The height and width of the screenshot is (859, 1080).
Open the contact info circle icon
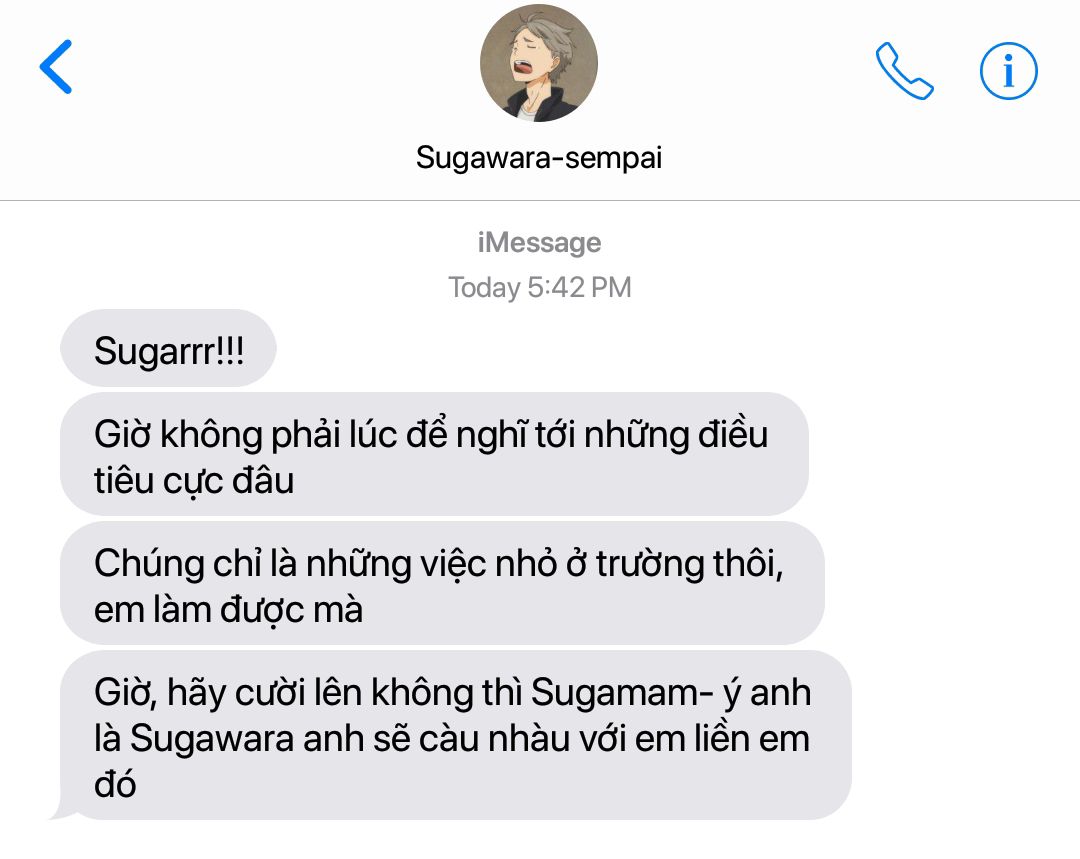1008,71
